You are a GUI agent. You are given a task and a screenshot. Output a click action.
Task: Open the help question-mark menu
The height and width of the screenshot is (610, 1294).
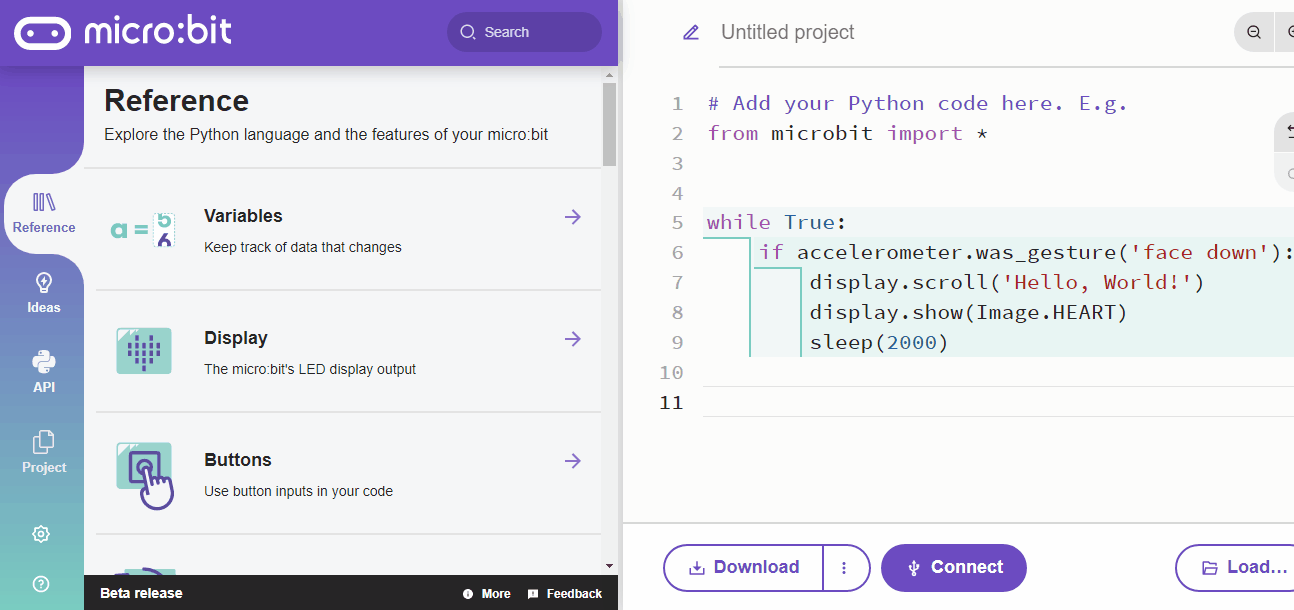tap(41, 584)
